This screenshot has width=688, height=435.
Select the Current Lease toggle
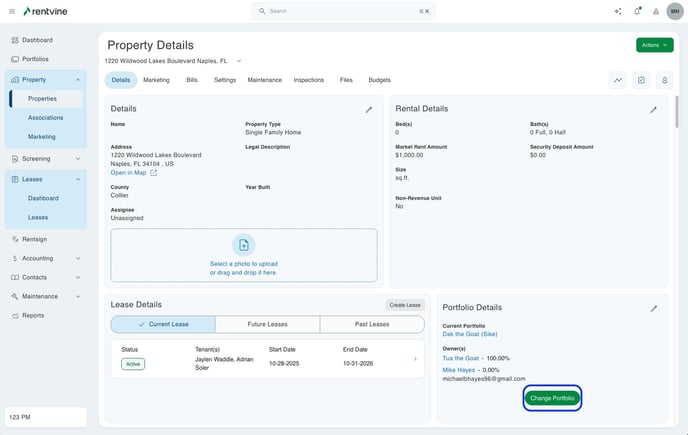(163, 324)
